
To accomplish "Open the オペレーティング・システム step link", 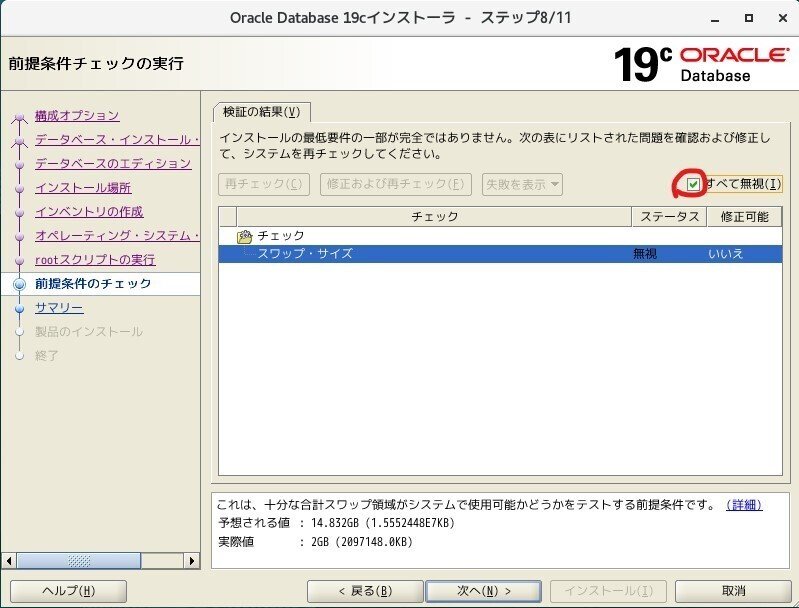I will pos(117,235).
